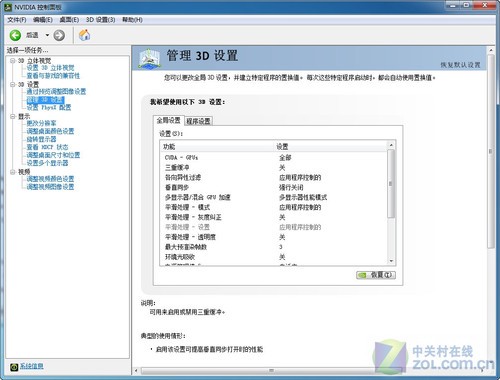The width and height of the screenshot is (500, 380).
Task: Select 调整桌面颜色设置 in the tree
Action: coord(50,131)
